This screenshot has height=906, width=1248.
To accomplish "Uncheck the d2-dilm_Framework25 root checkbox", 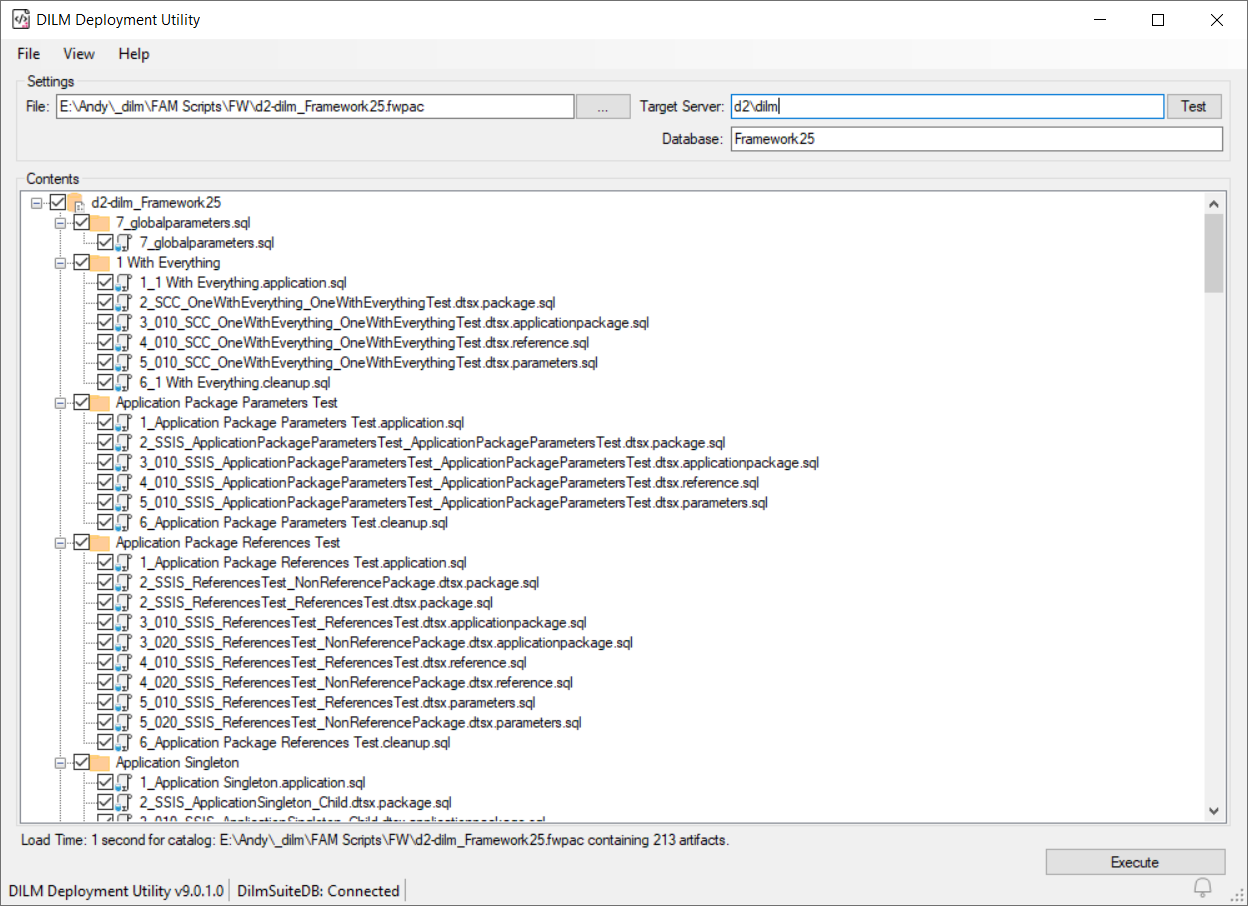I will pyautogui.click(x=57, y=203).
